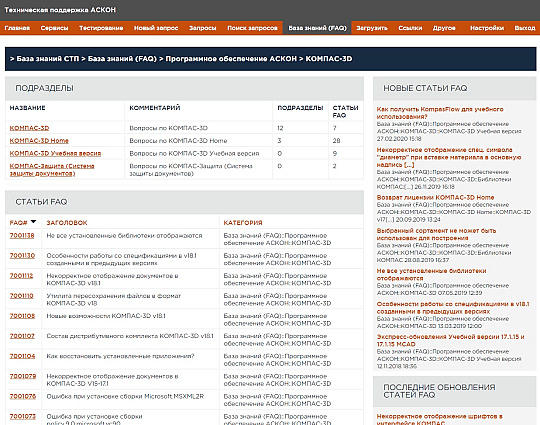Open the КОМПАС-3D Home subsection link
Screen dimensions: 540x425
(39, 141)
